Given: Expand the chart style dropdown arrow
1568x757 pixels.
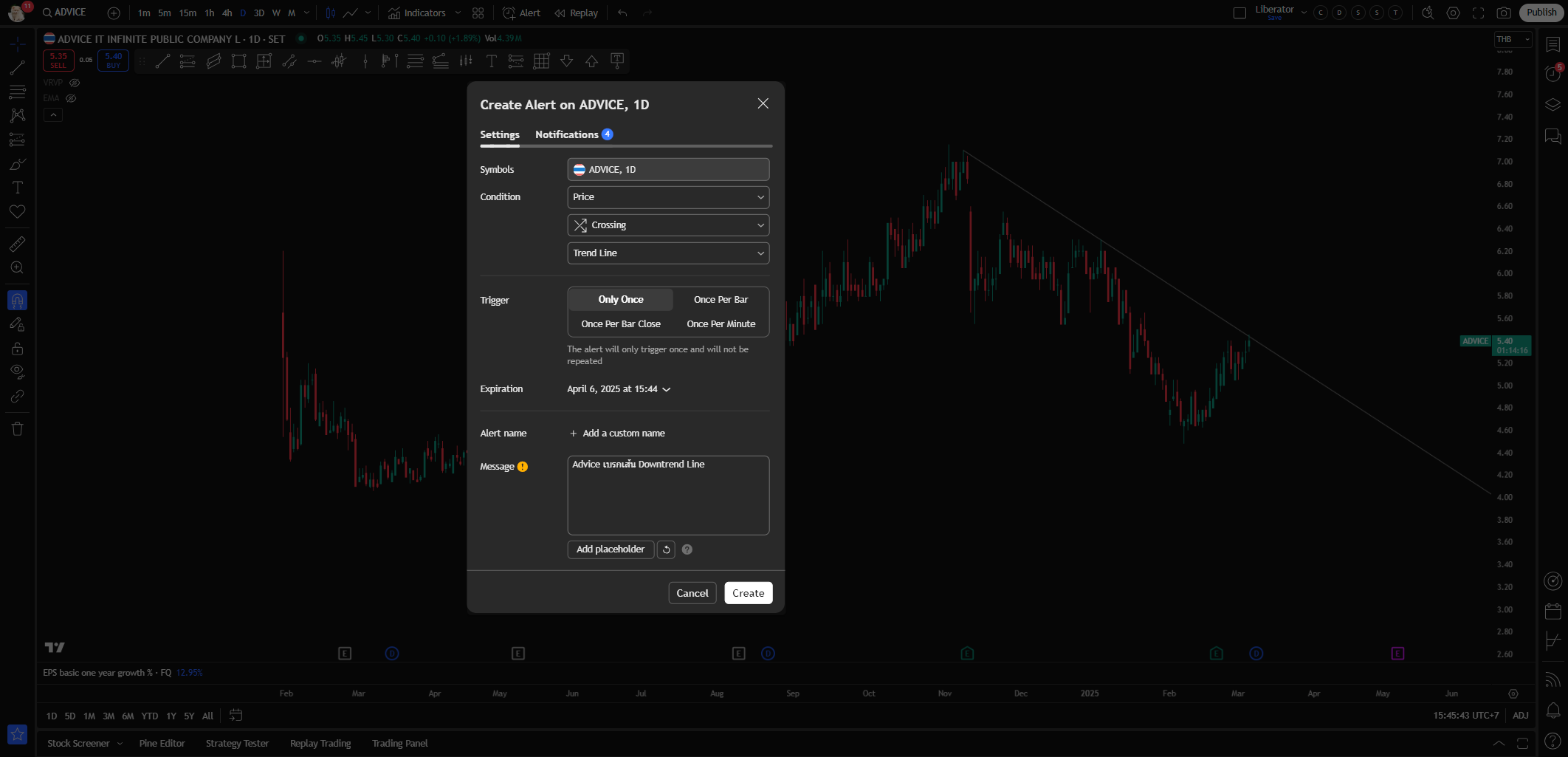Looking at the screenshot, I should (368, 13).
